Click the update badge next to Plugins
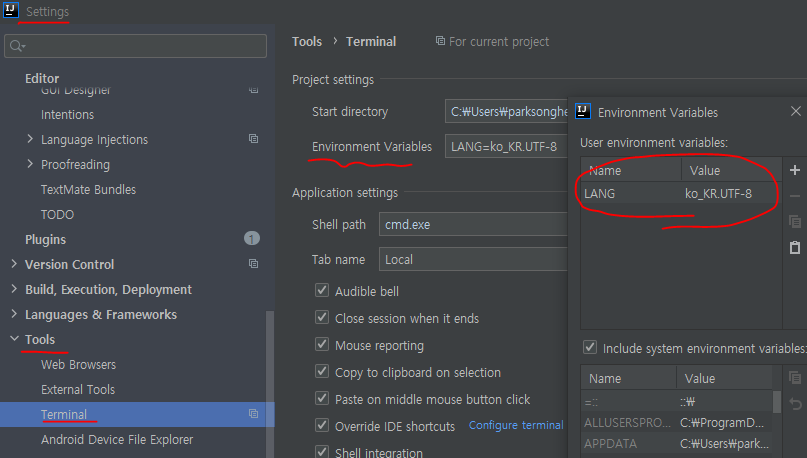The height and width of the screenshot is (458, 807). [252, 238]
